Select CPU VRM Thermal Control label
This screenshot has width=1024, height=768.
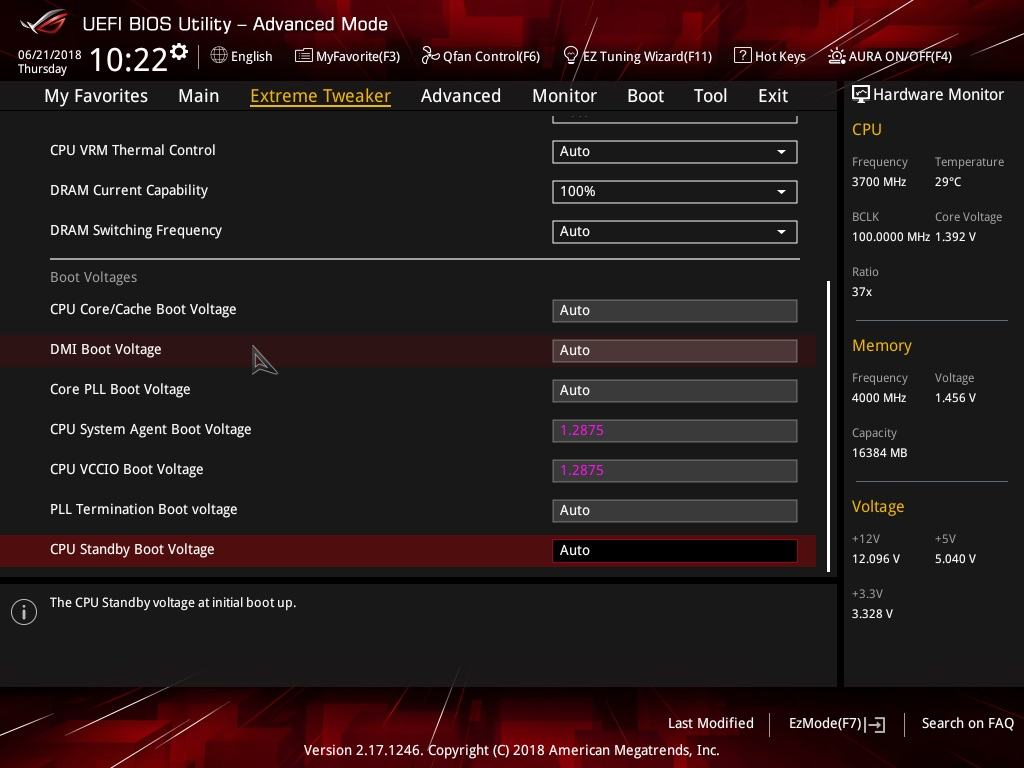tap(133, 150)
